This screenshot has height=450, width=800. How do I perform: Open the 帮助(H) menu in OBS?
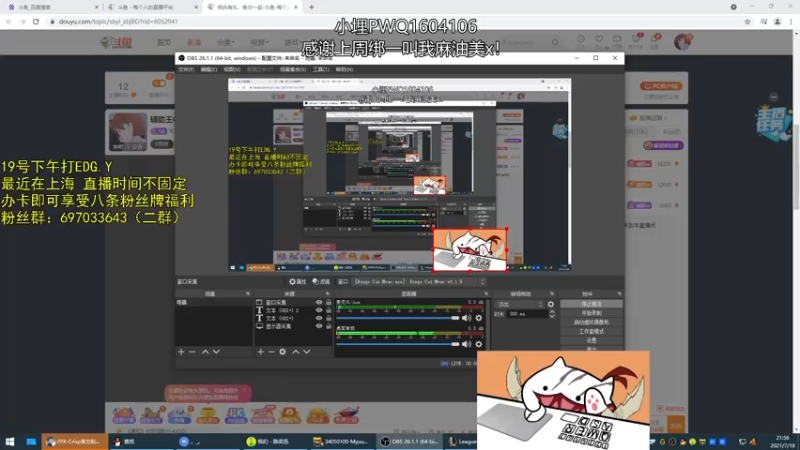[x=344, y=69]
